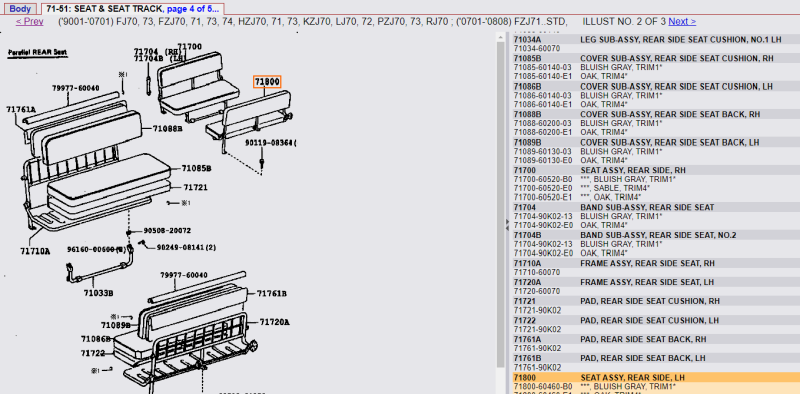Image resolution: width=800 pixels, height=394 pixels.
Task: Click the 71085B diagram callout
Action: [x=196, y=168]
